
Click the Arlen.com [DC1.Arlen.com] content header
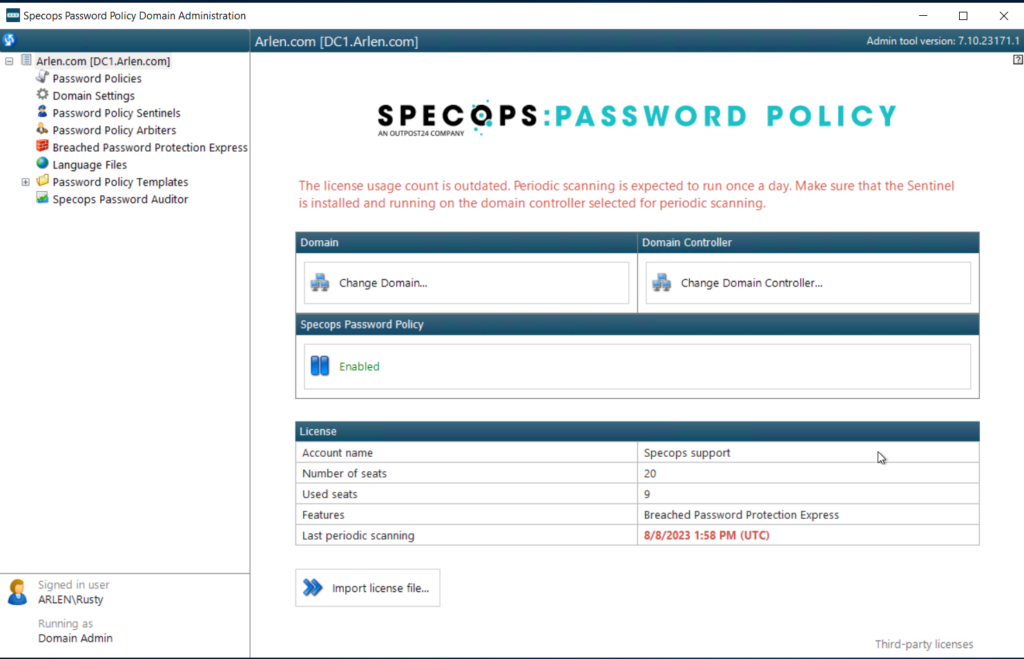pyautogui.click(x=336, y=41)
